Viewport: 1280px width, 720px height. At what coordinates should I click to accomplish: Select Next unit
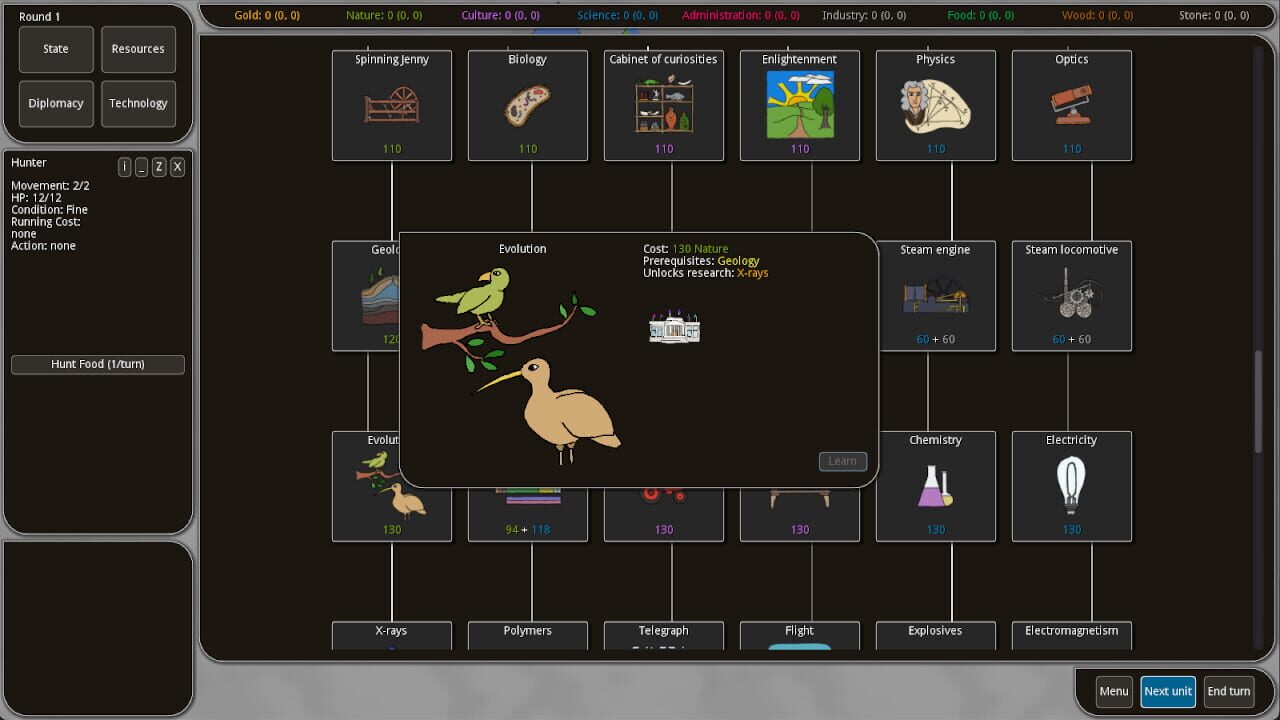click(1167, 691)
